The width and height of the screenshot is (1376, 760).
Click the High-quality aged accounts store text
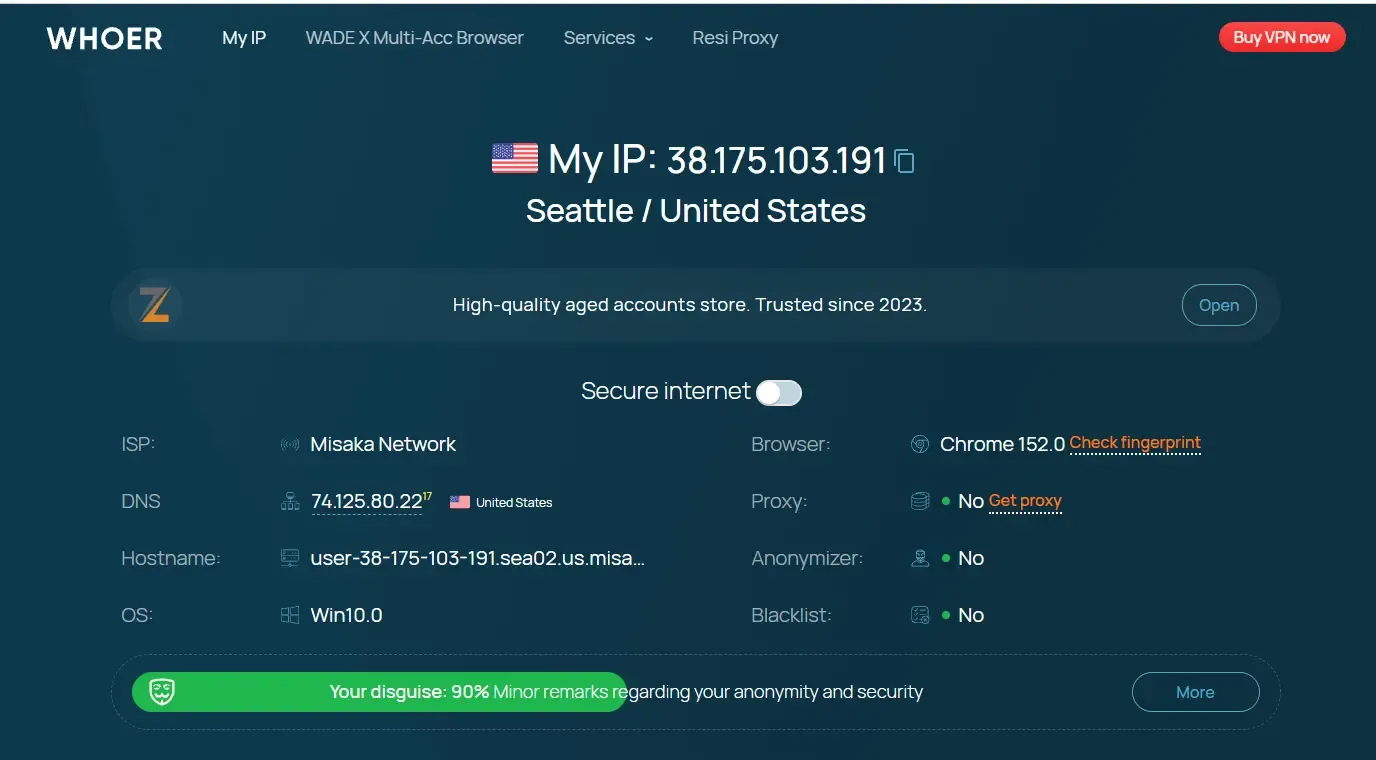690,305
